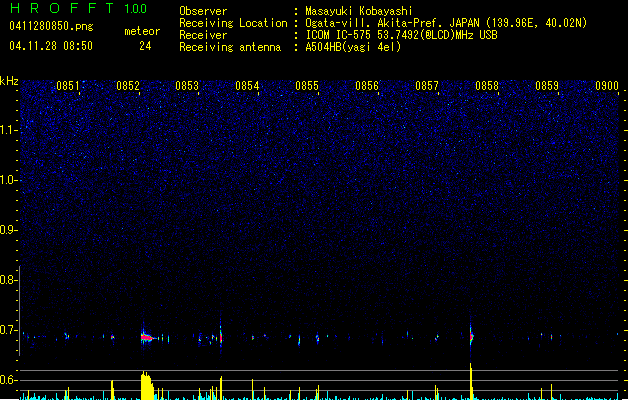629x400 pixels.
Task: Click the 0859 time axis marker
Action: (547, 86)
